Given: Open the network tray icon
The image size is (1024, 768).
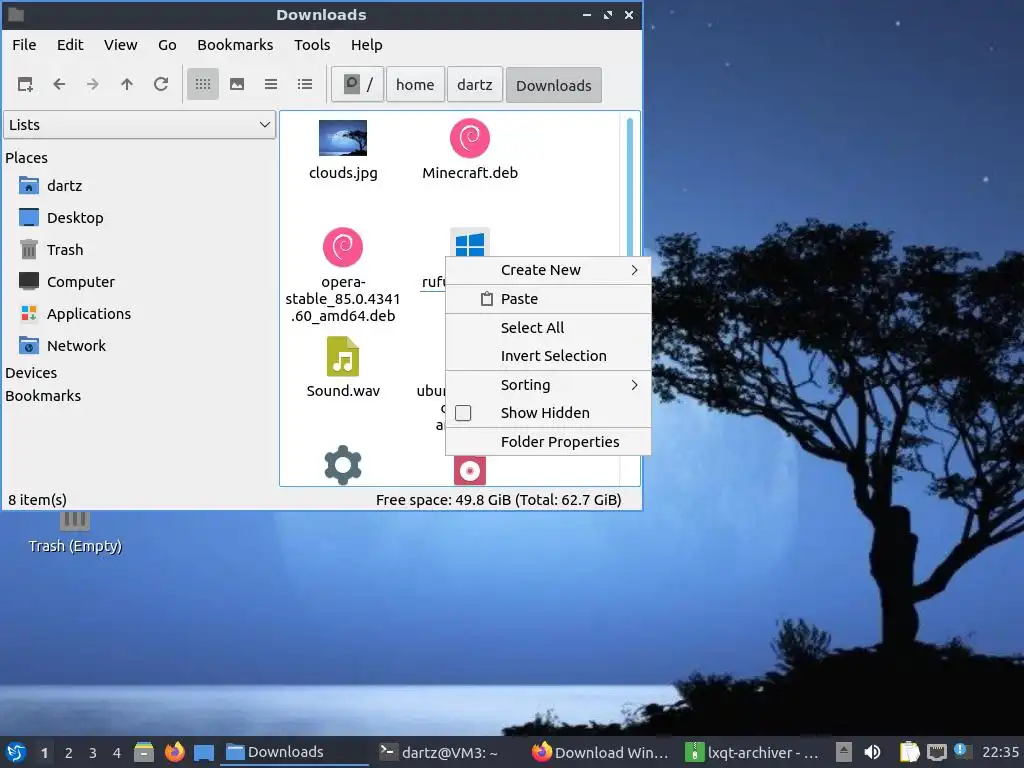Looking at the screenshot, I should point(936,752).
